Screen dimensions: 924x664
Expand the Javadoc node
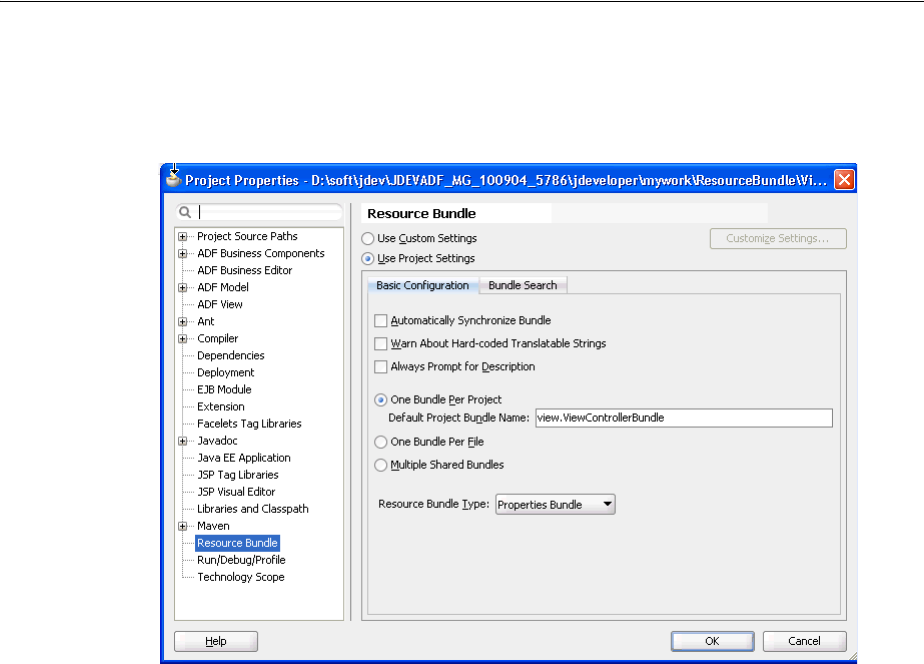coord(183,441)
